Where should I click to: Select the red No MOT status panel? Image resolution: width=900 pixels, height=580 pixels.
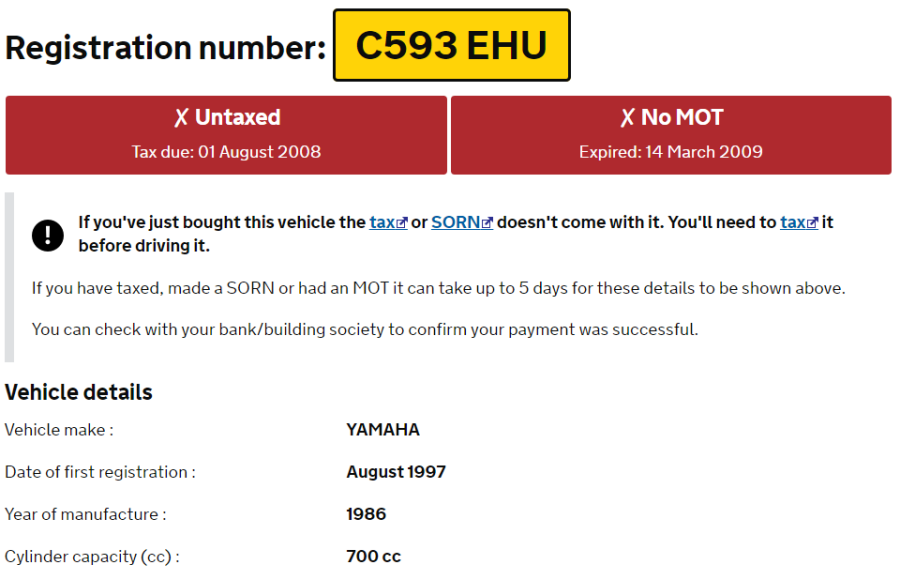[x=671, y=135]
